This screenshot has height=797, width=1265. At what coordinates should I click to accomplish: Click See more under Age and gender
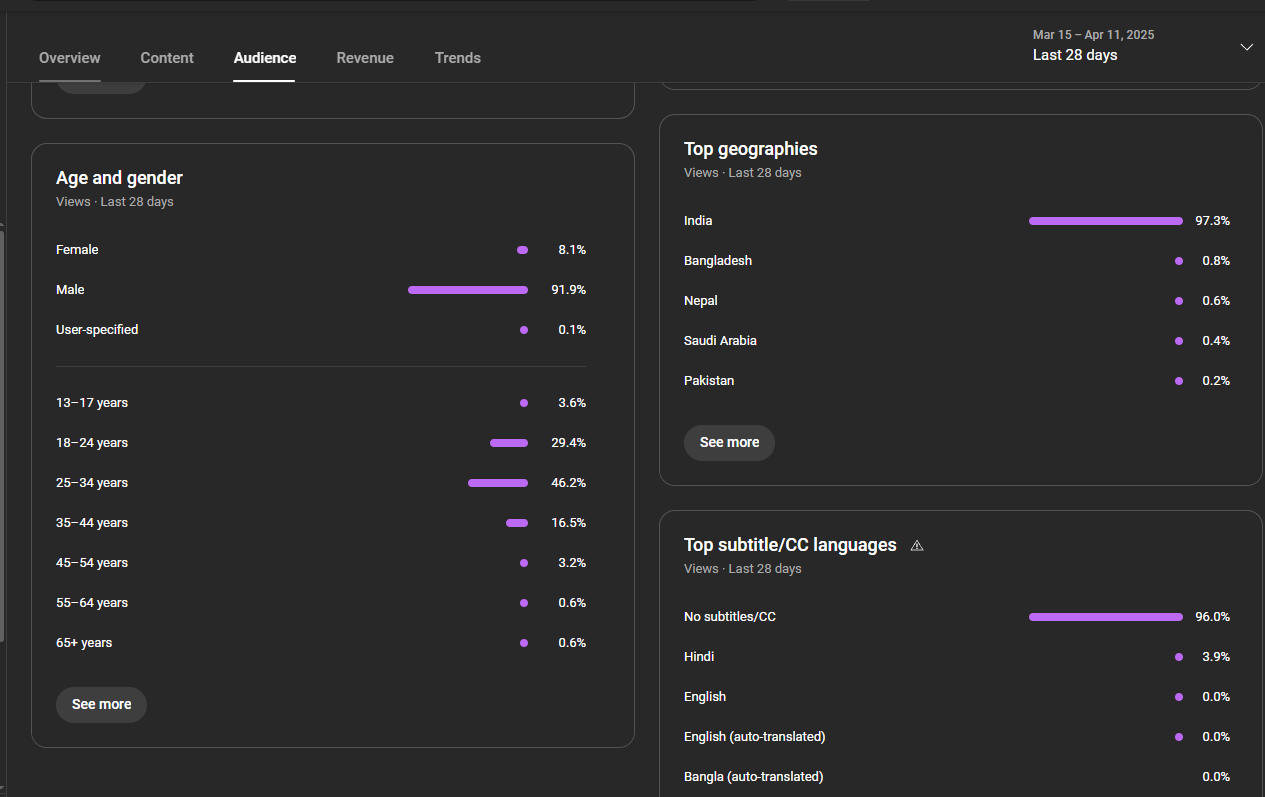101,704
